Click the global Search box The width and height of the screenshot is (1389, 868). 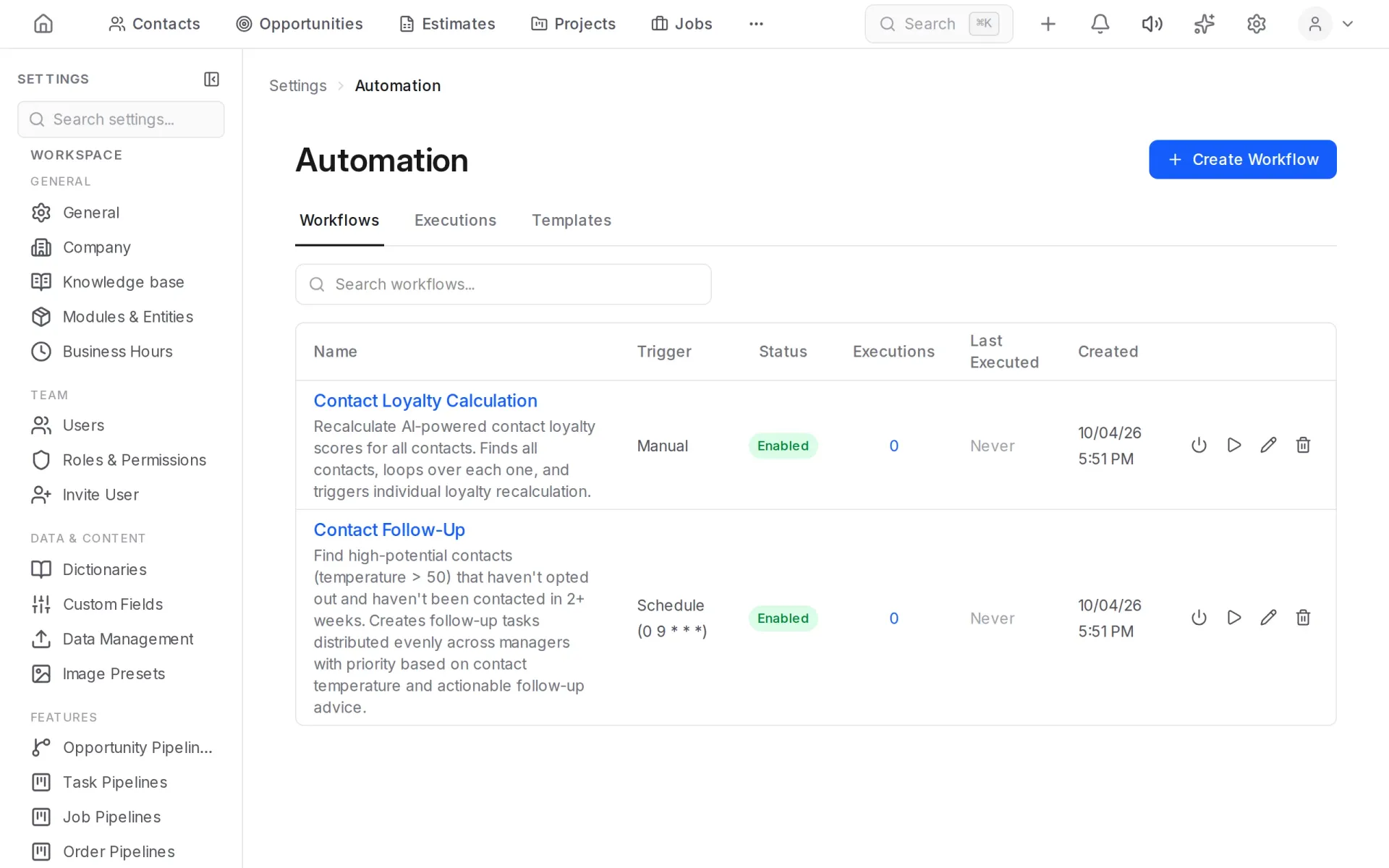coord(938,24)
